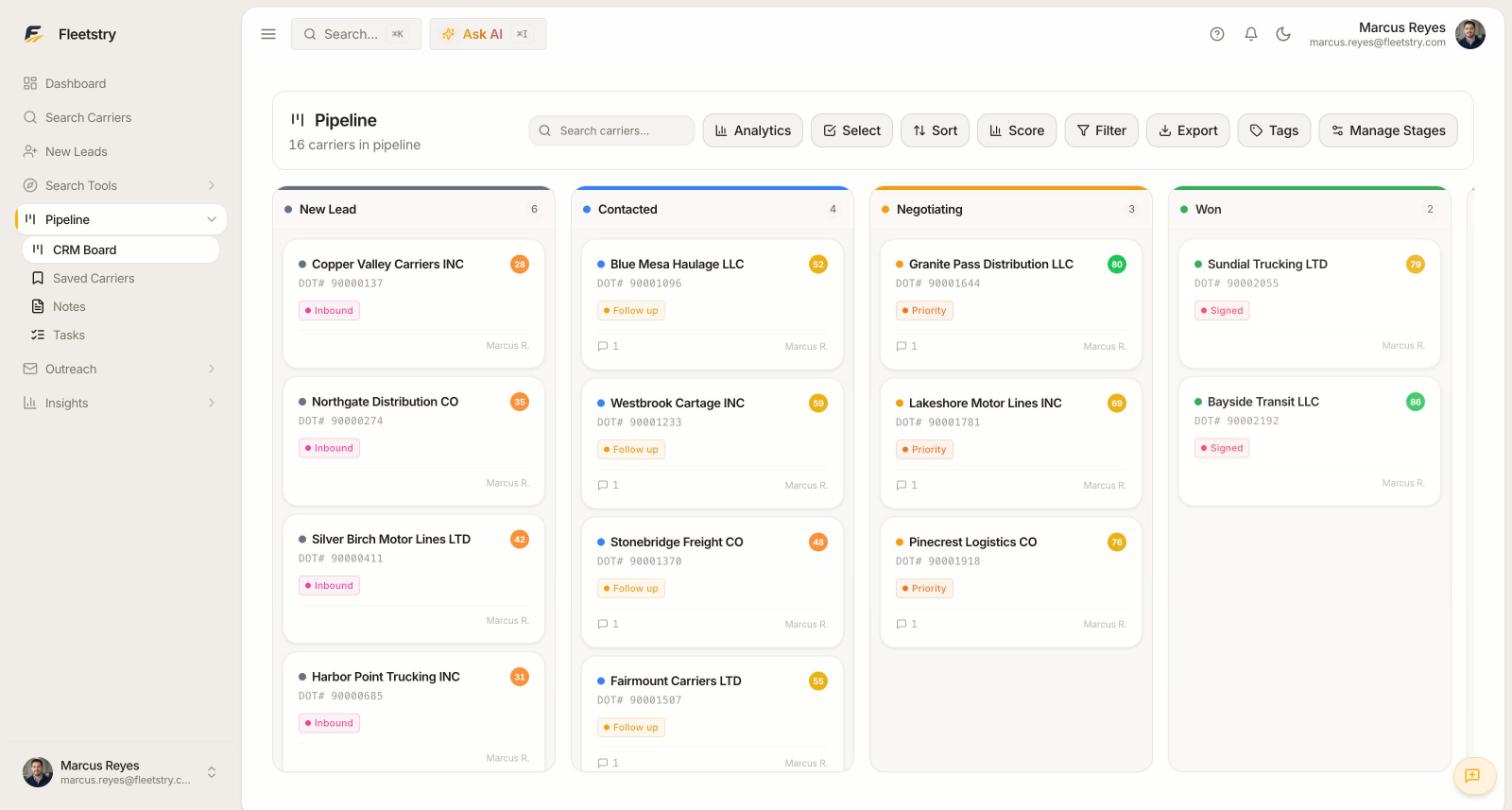Click score badge 42 on Silver Birch Motor Lines

tap(519, 539)
